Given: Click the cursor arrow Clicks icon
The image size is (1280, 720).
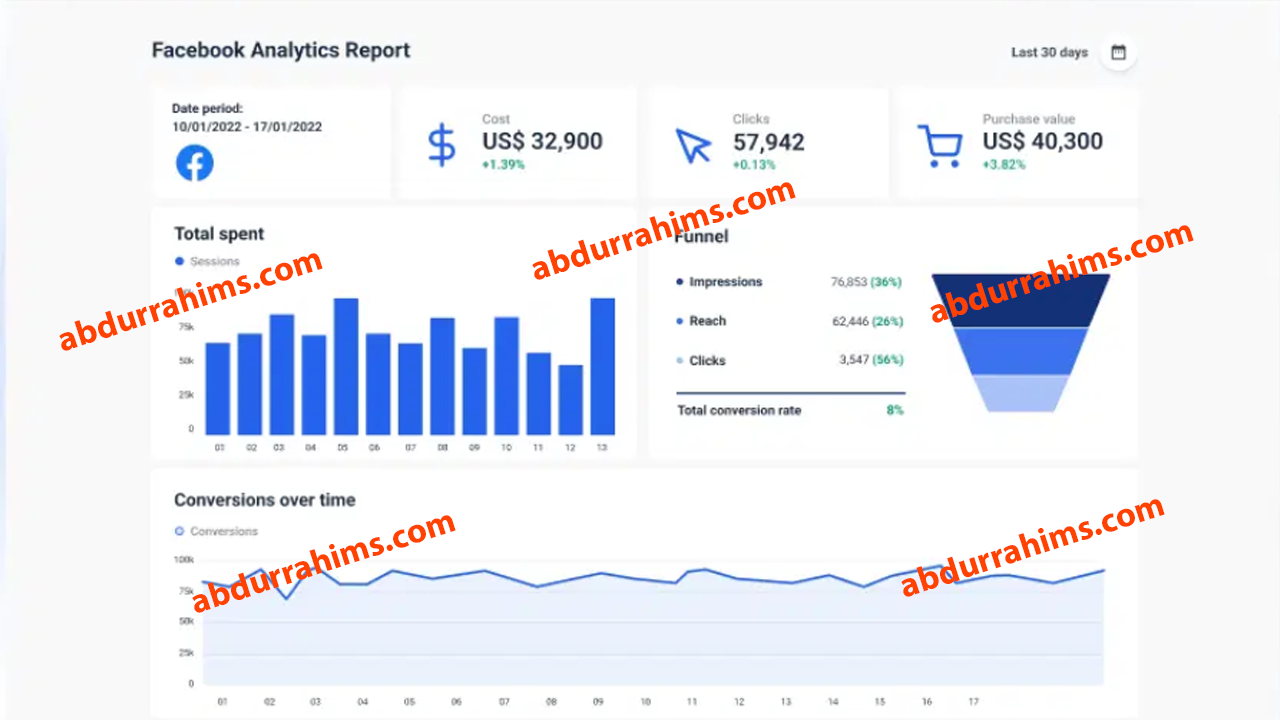Looking at the screenshot, I should pos(692,145).
